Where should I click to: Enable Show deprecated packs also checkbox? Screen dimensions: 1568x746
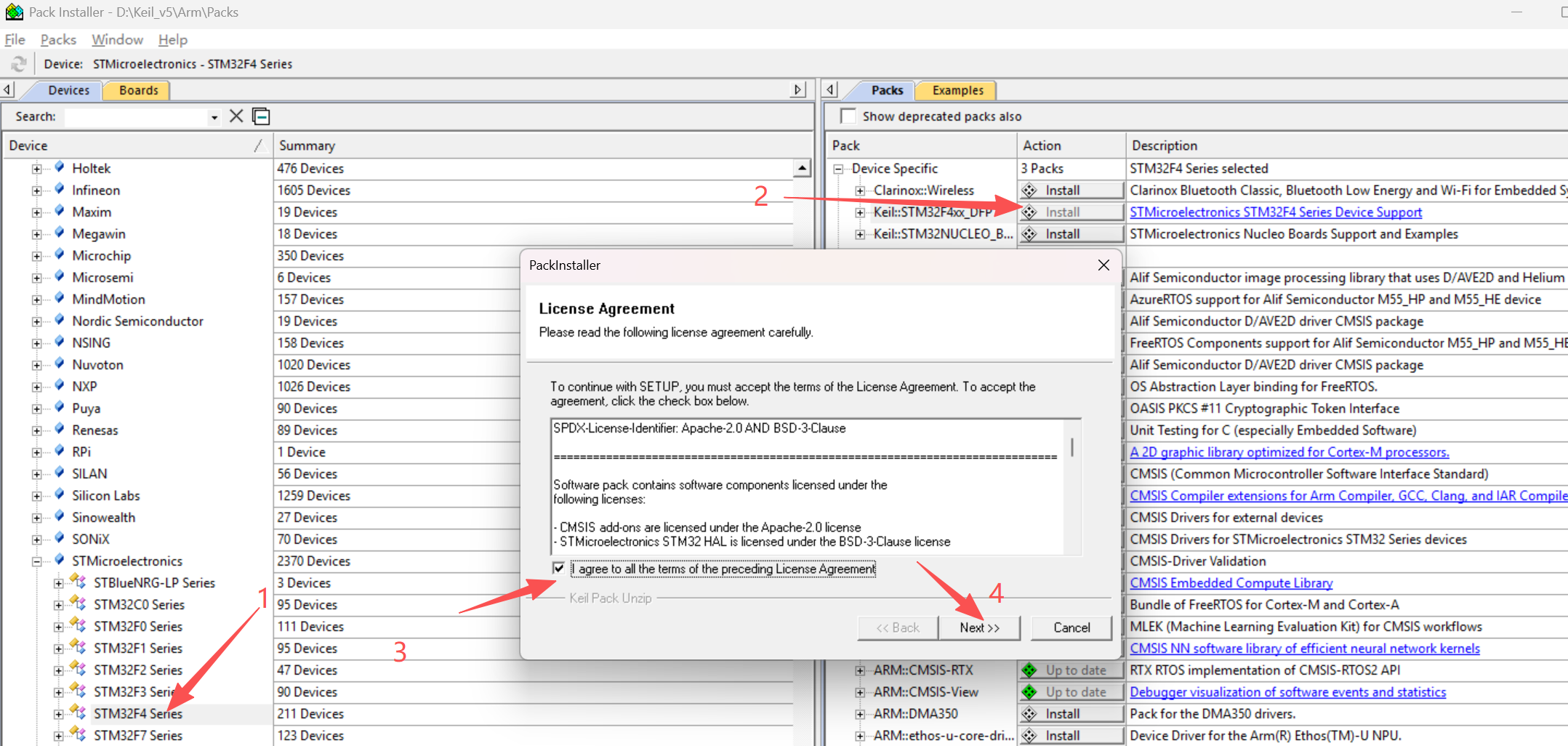point(848,116)
